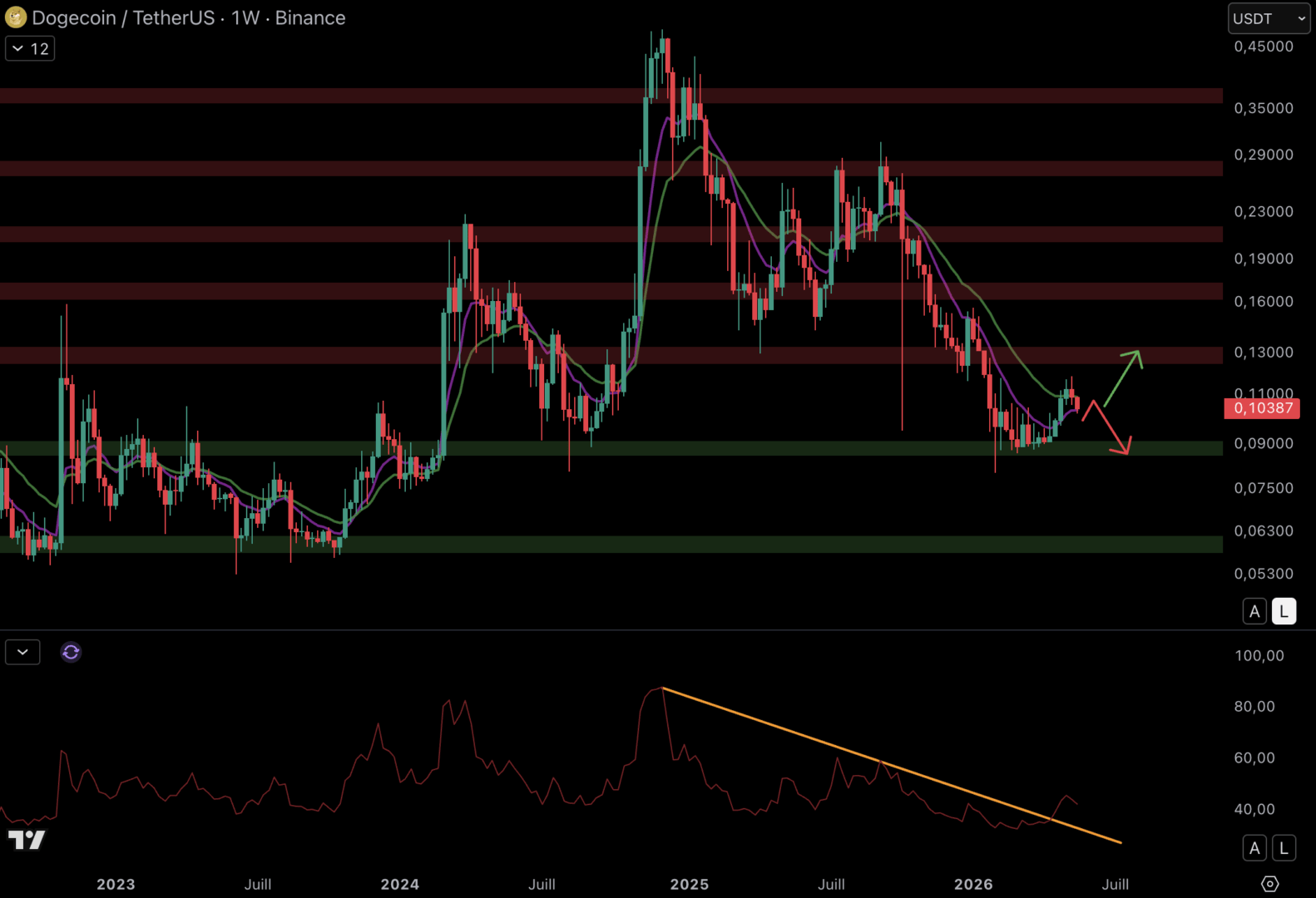Click the 0,19000 price axis label
This screenshot has width=1316, height=898.
point(1264,259)
